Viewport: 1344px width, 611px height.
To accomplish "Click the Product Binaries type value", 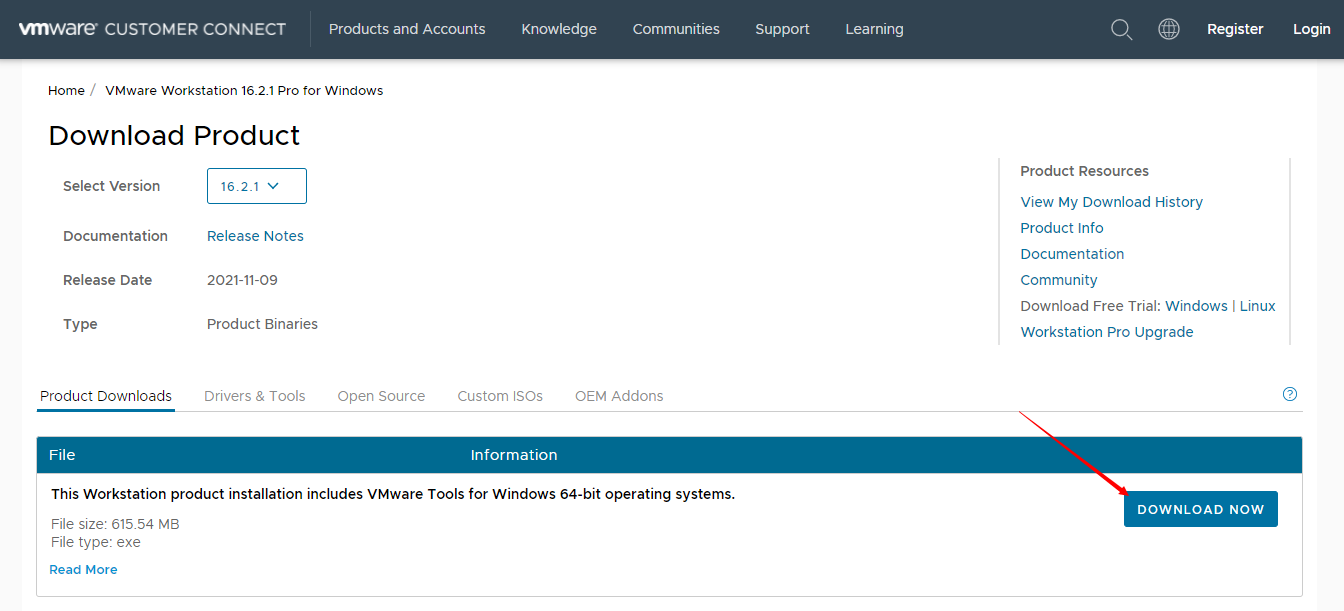I will point(262,324).
